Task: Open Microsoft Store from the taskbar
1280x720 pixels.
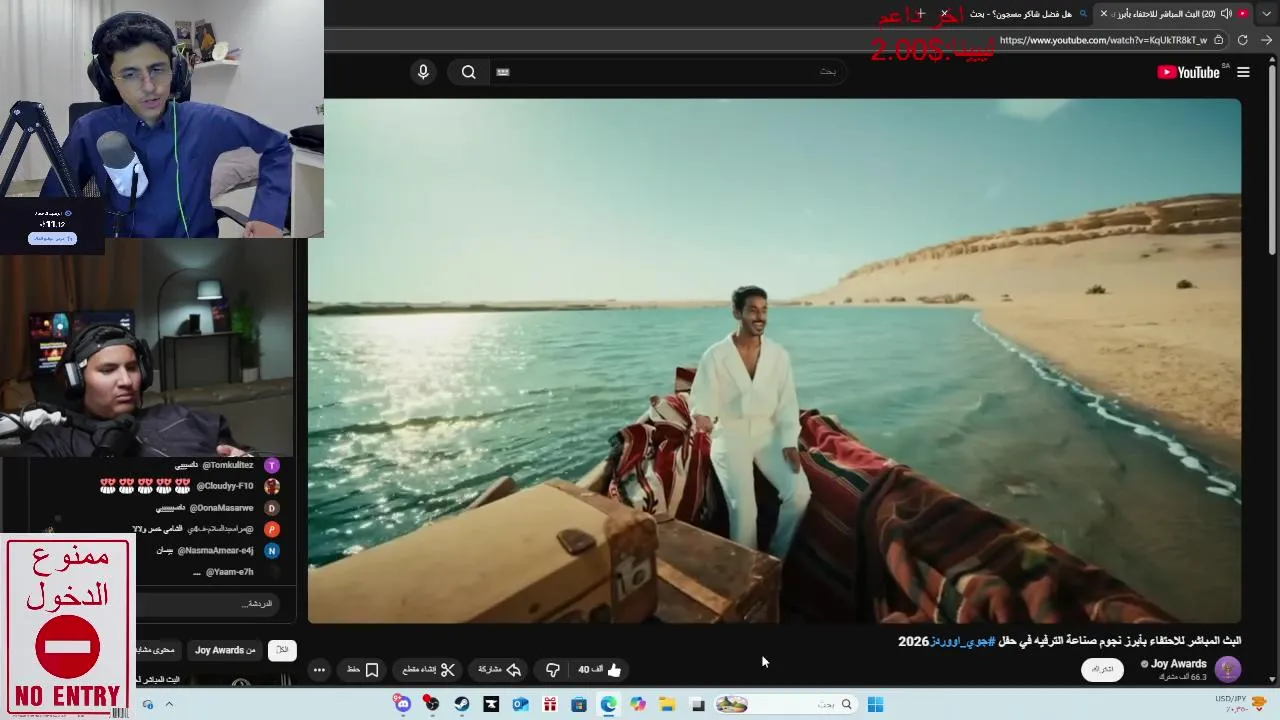Action: (579, 704)
